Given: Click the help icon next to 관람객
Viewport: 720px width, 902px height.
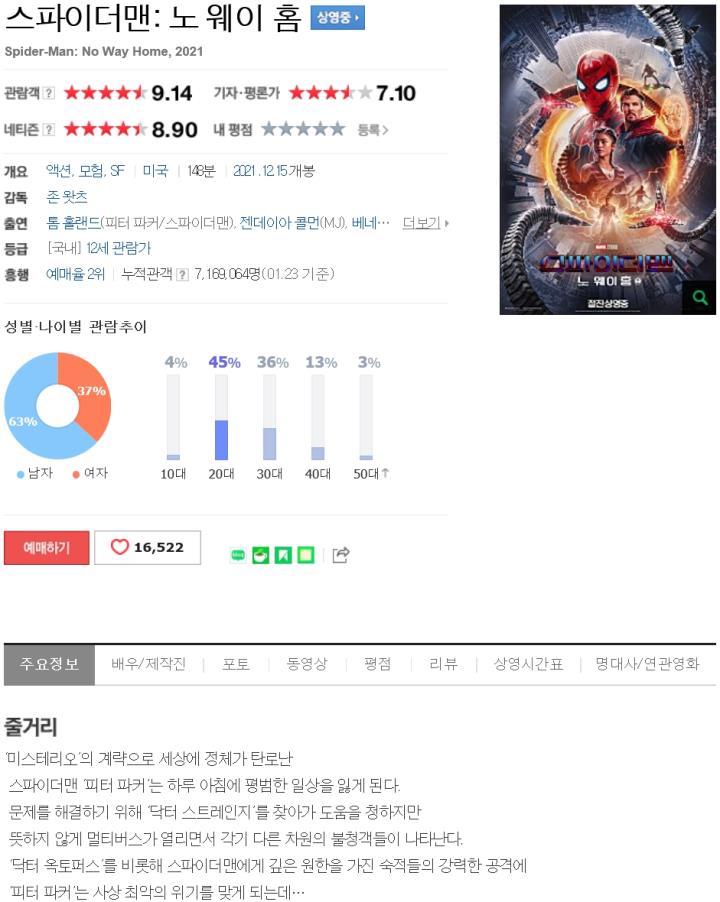Looking at the screenshot, I should point(49,93).
